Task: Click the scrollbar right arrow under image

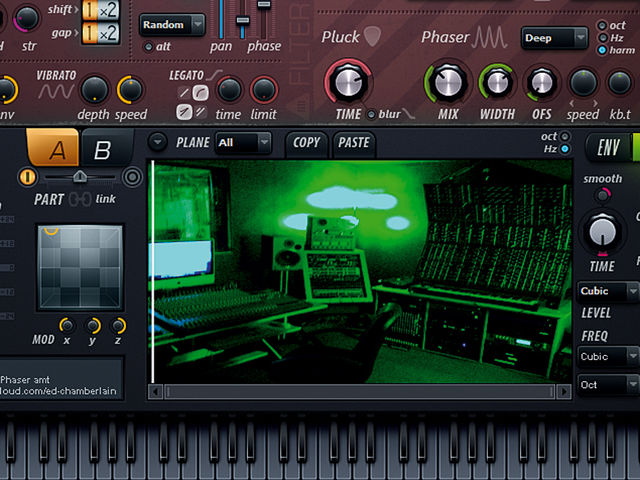Action: (x=564, y=392)
